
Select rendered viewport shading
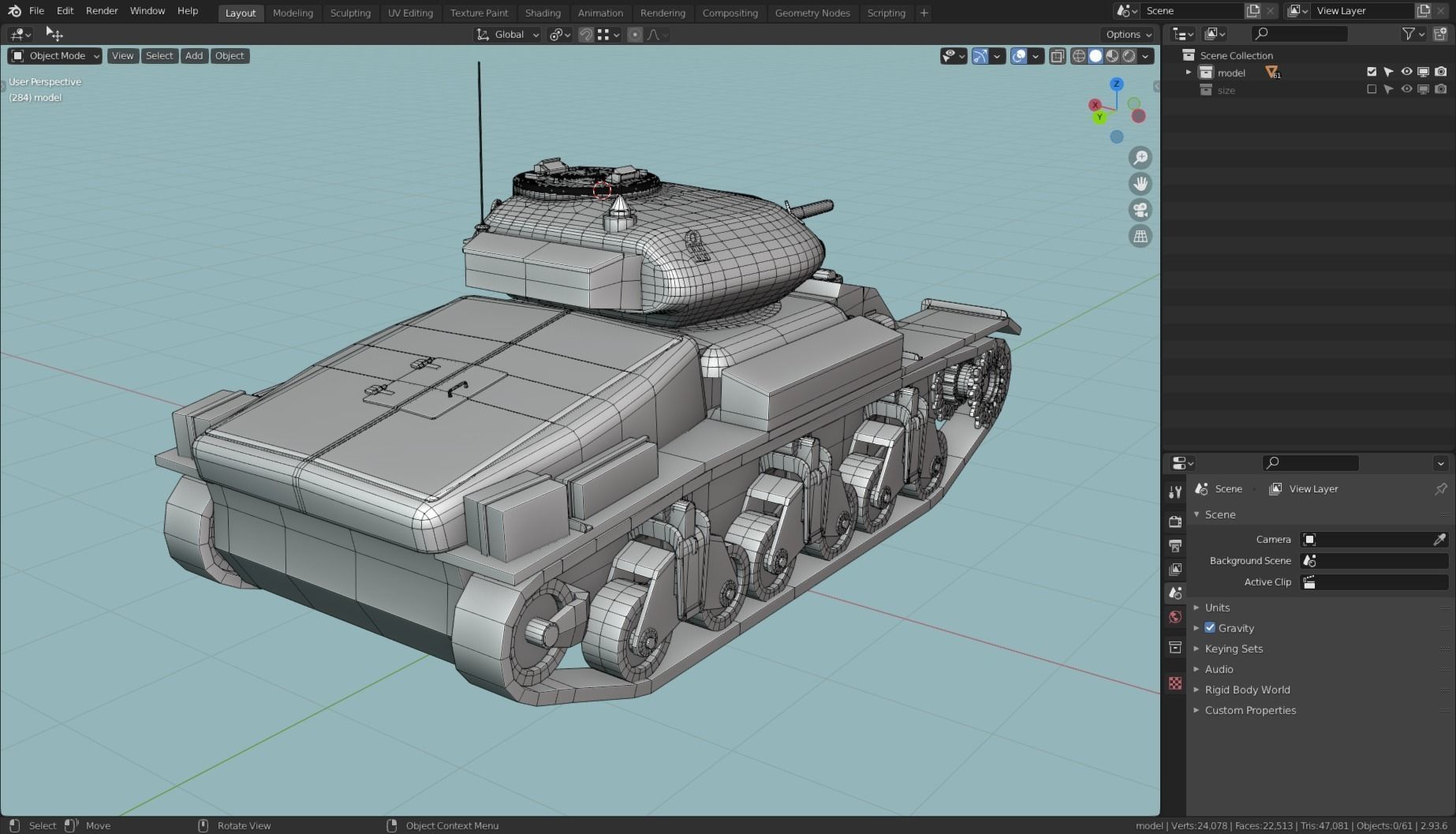point(1129,56)
